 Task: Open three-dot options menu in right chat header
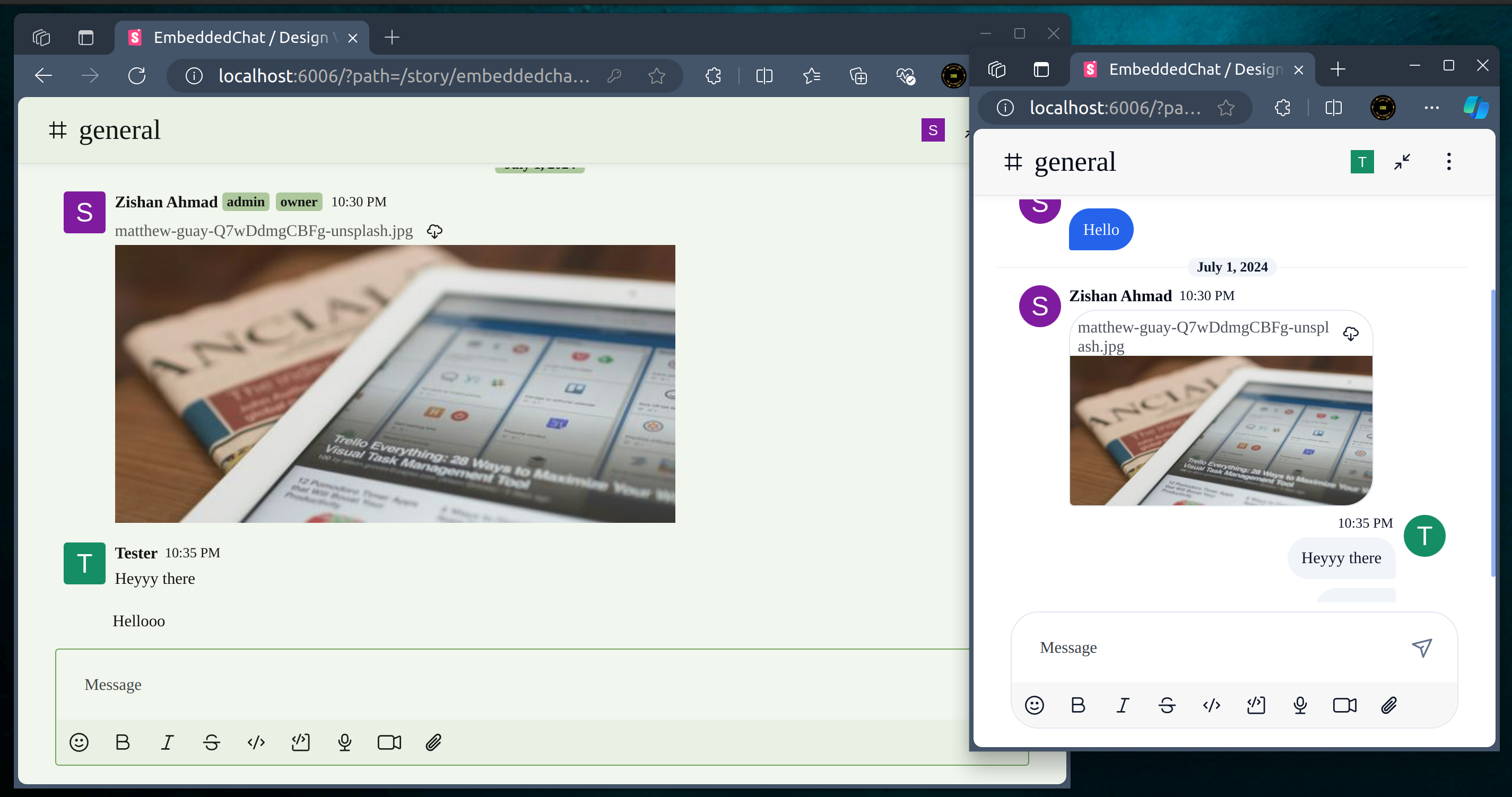(x=1449, y=162)
